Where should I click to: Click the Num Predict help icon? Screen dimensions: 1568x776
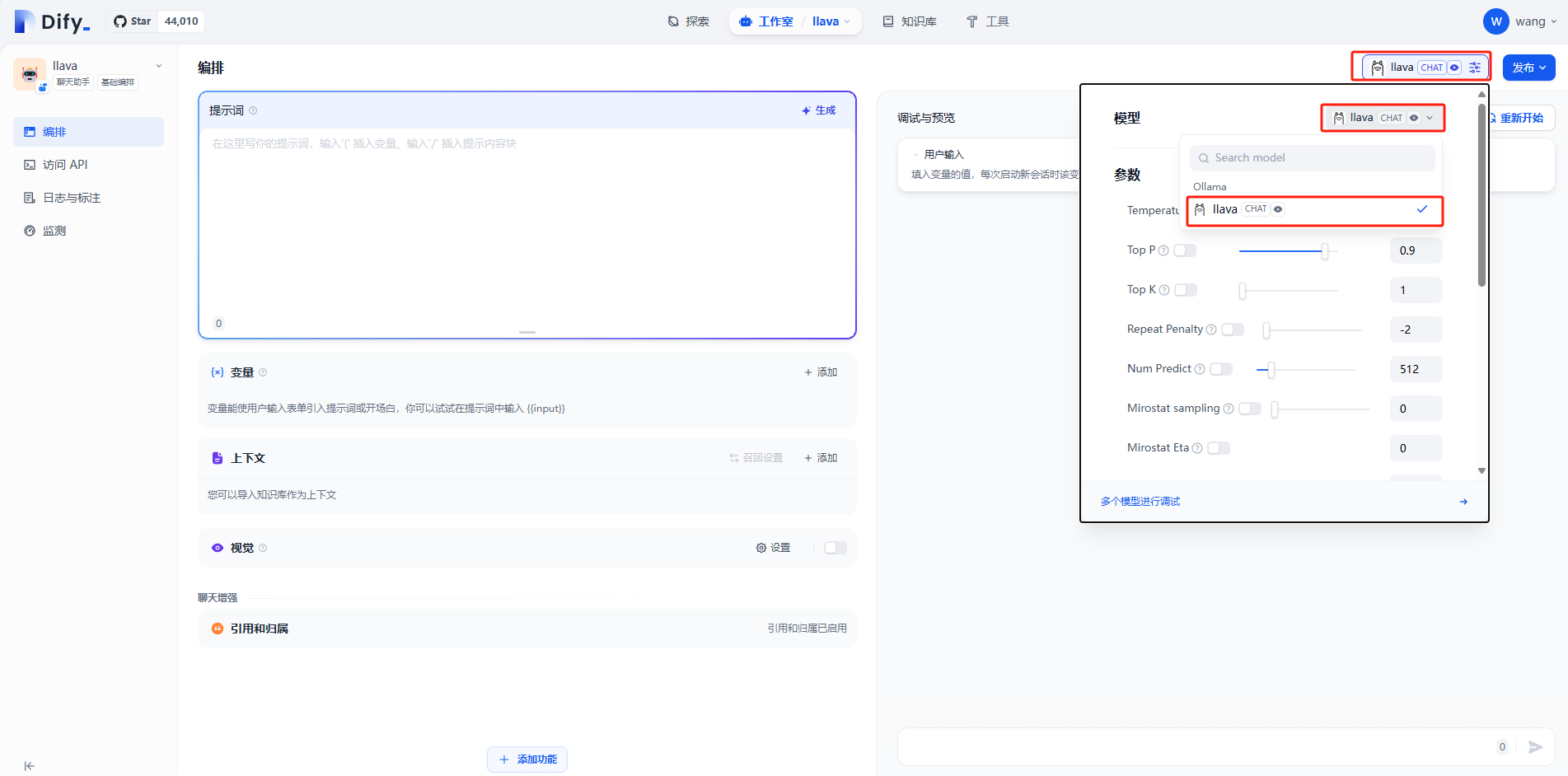1200,369
